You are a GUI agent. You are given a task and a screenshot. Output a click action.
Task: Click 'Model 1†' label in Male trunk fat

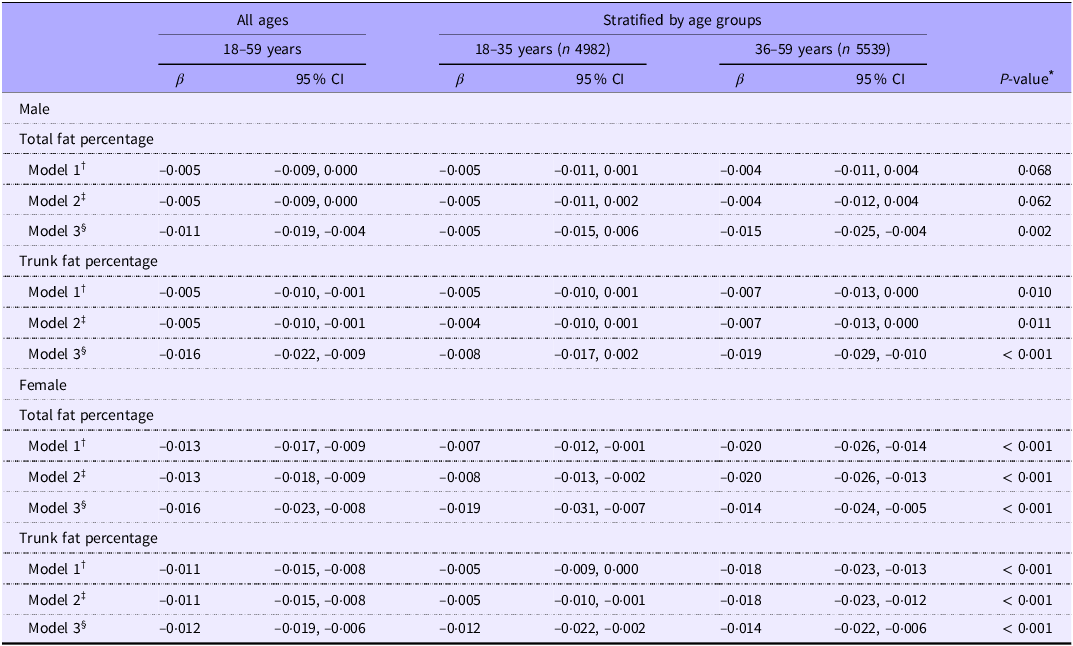click(x=57, y=292)
